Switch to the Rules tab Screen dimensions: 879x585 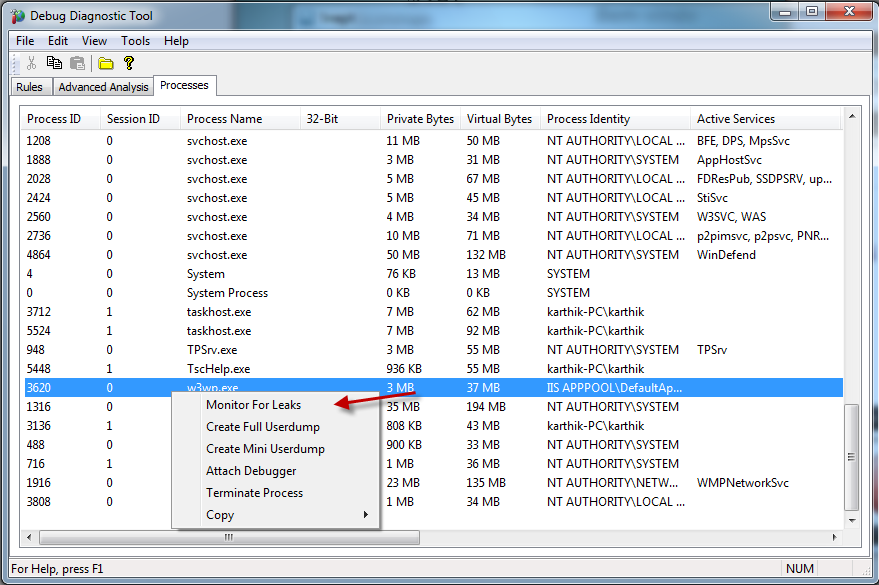pyautogui.click(x=29, y=87)
